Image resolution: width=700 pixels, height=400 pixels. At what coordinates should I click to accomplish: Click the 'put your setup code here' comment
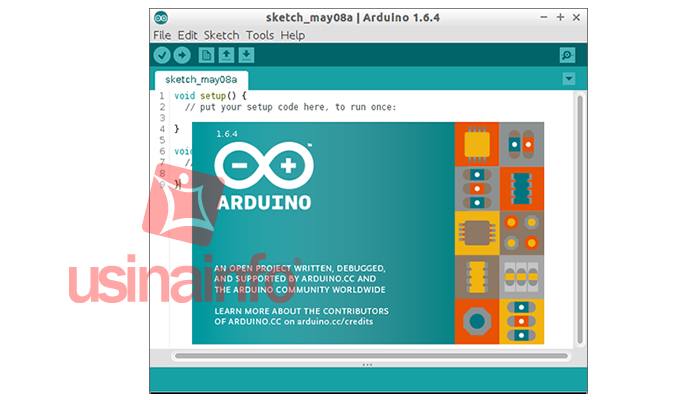pyautogui.click(x=290, y=107)
